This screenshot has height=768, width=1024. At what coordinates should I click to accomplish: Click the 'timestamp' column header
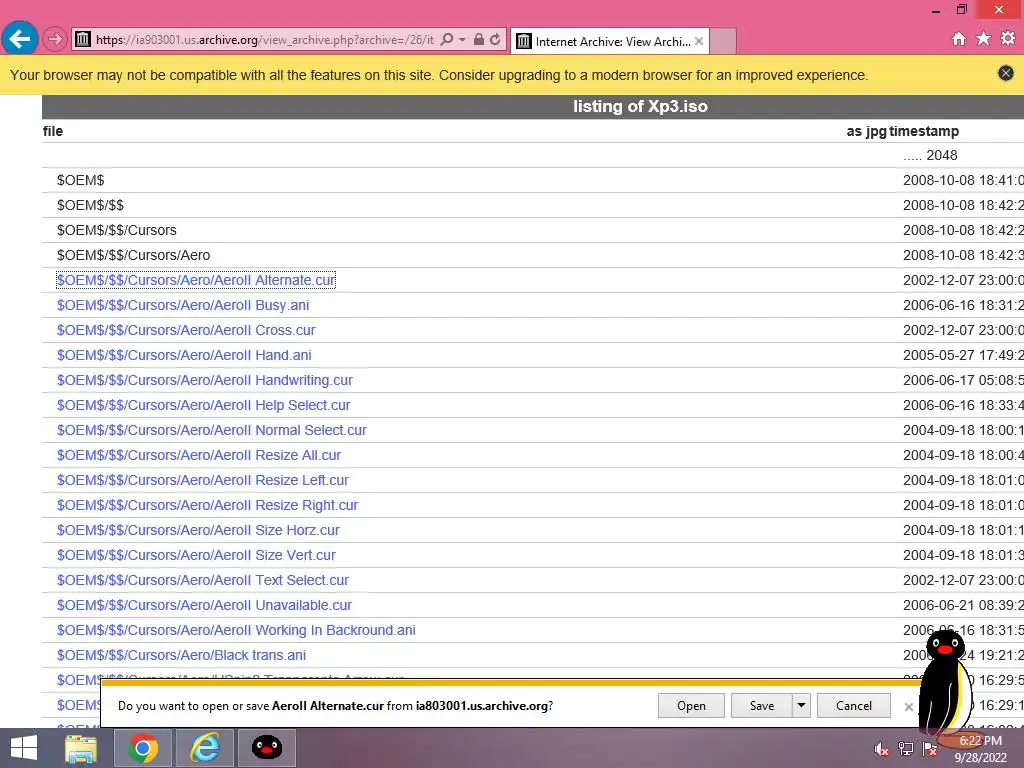click(924, 131)
